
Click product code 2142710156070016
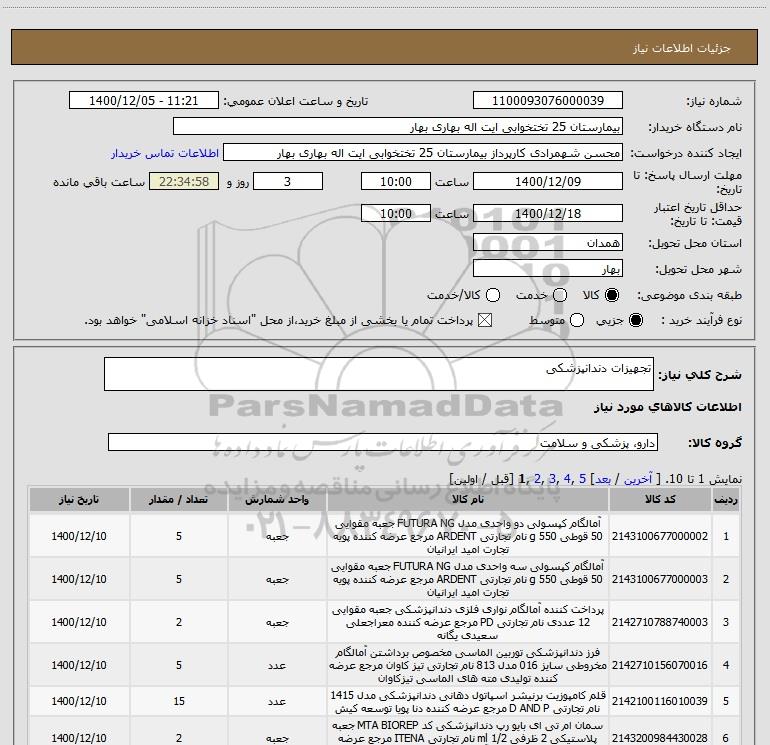tap(660, 665)
